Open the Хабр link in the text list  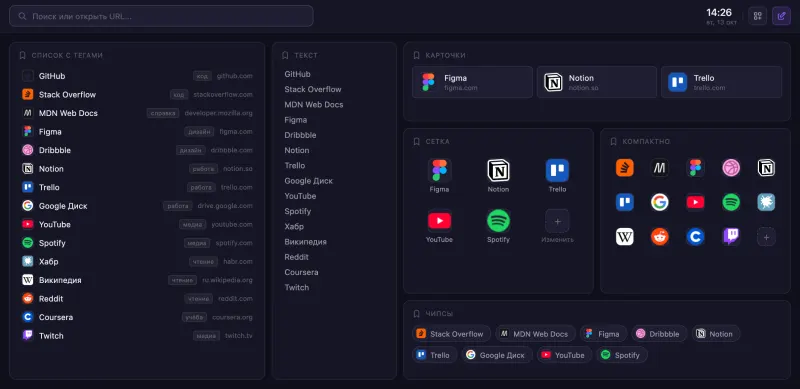[294, 226]
